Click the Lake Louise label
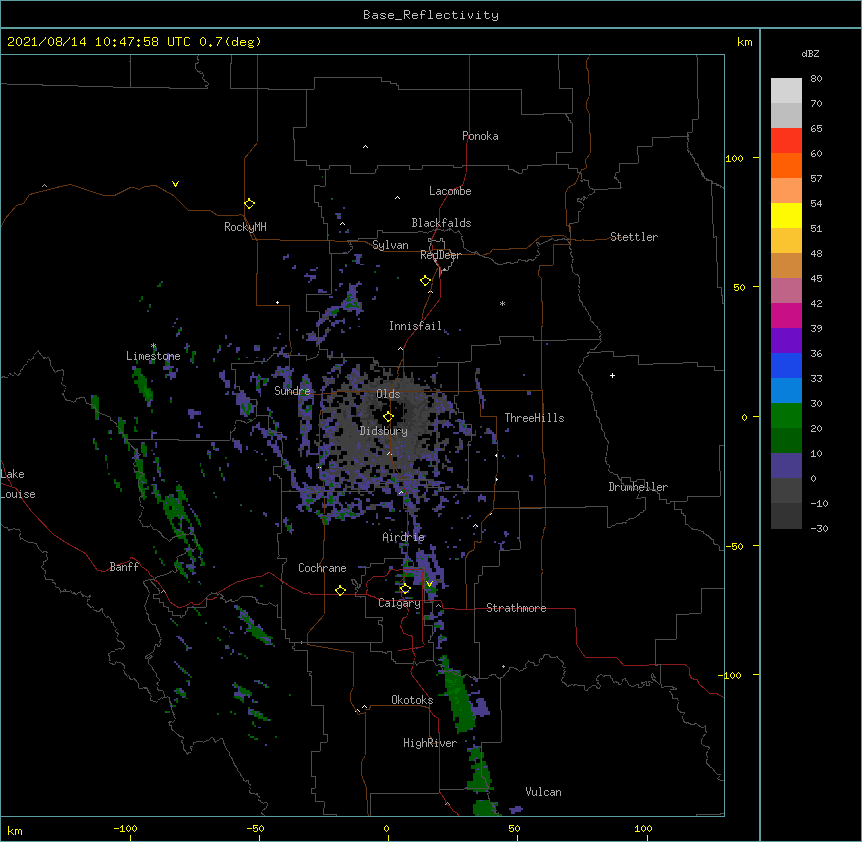 (x=18, y=484)
